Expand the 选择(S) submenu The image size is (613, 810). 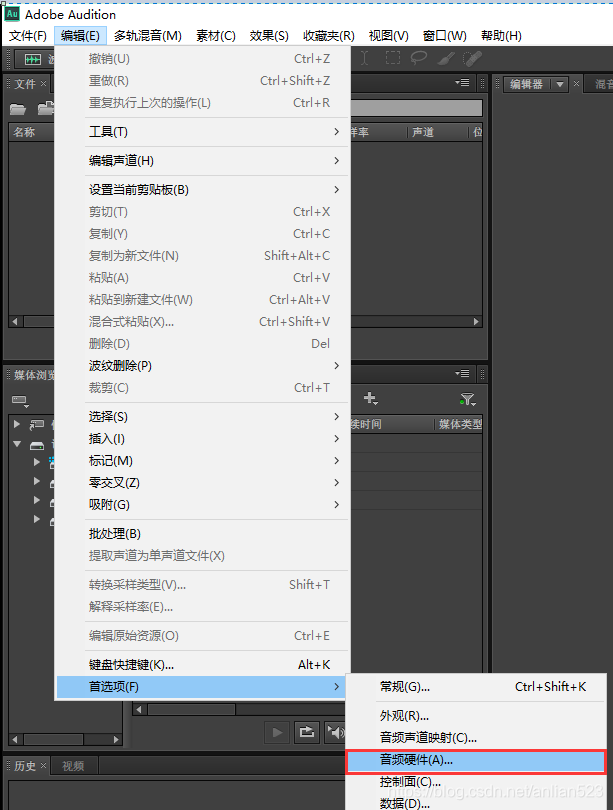(x=203, y=416)
